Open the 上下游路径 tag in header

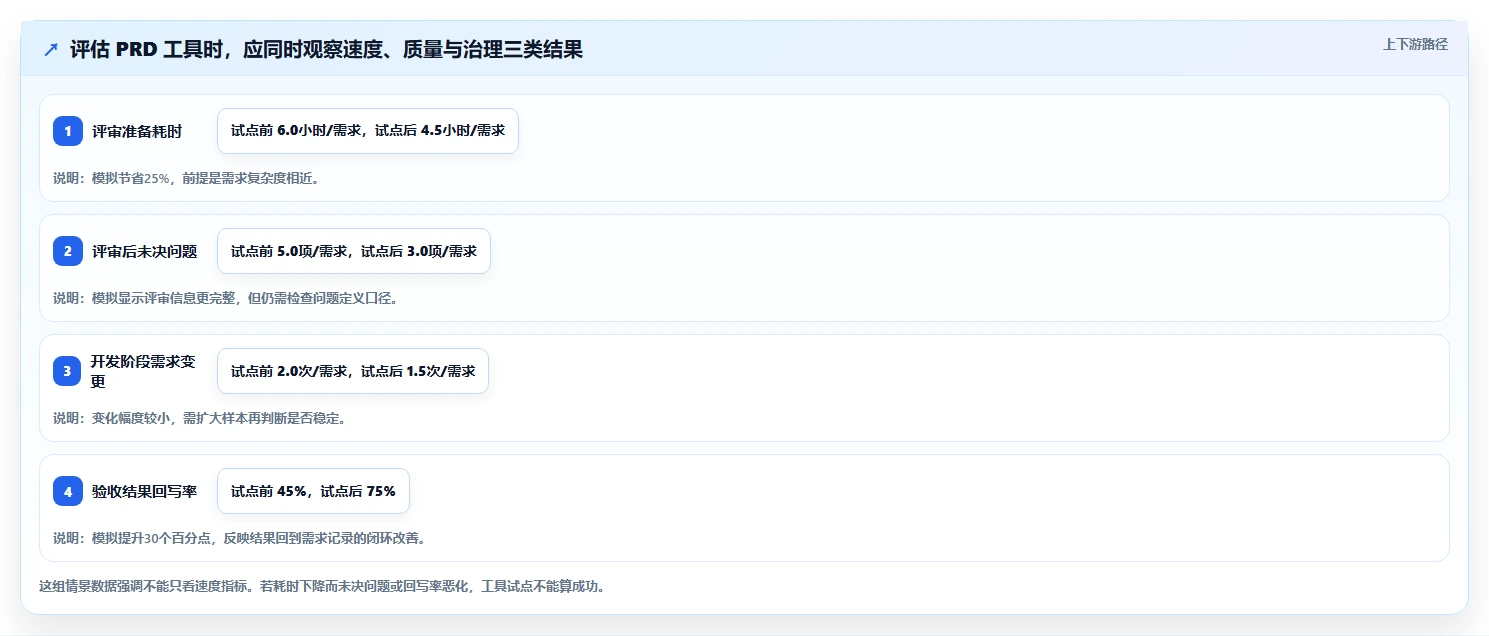tap(1415, 44)
